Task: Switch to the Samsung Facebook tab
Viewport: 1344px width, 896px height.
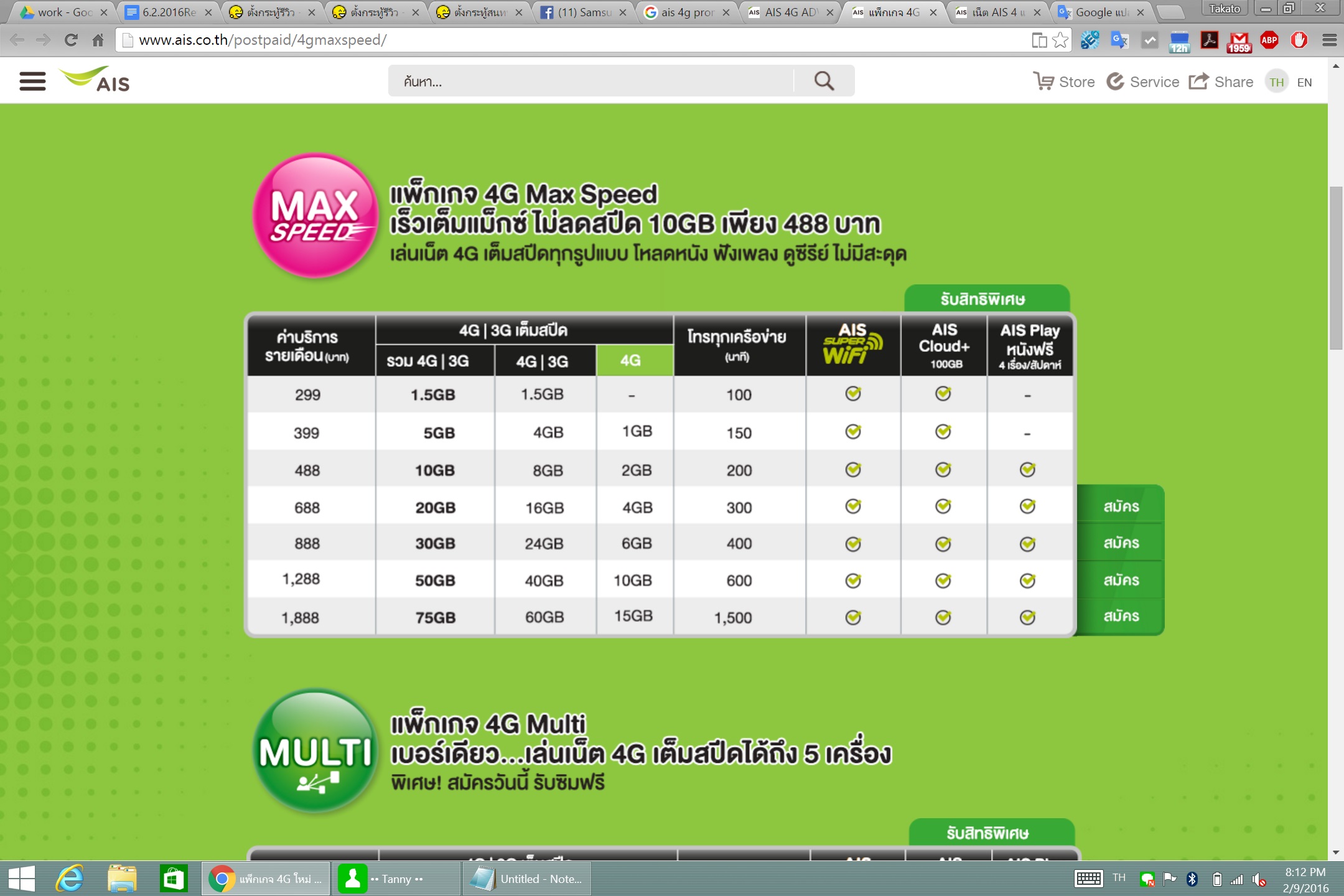Action: (x=582, y=12)
